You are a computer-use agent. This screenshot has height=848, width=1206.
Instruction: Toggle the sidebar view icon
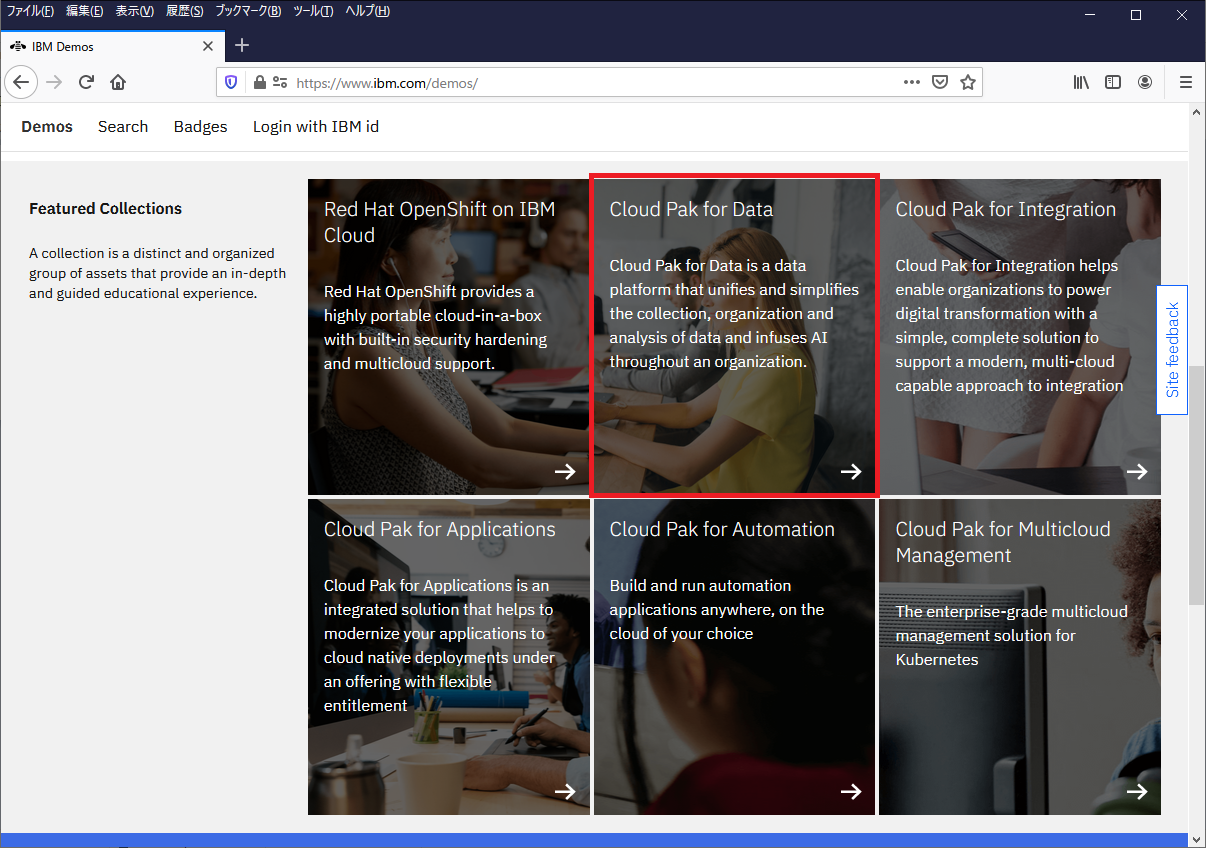1112,82
